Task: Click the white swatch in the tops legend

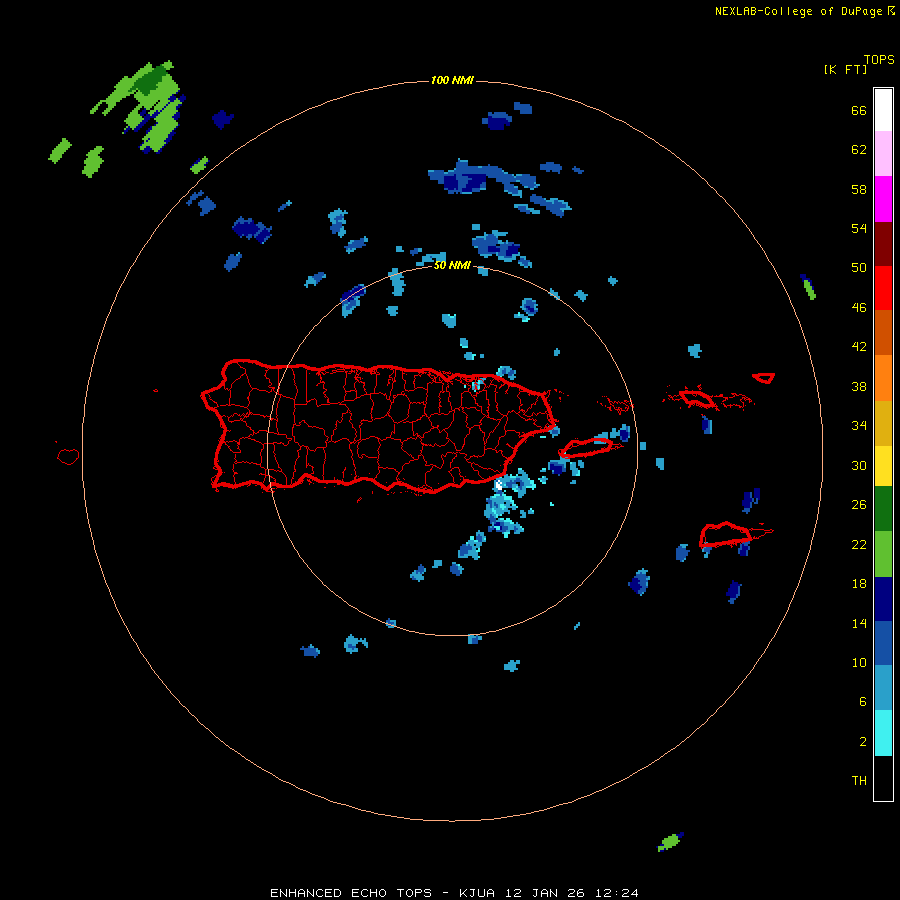Action: 883,110
